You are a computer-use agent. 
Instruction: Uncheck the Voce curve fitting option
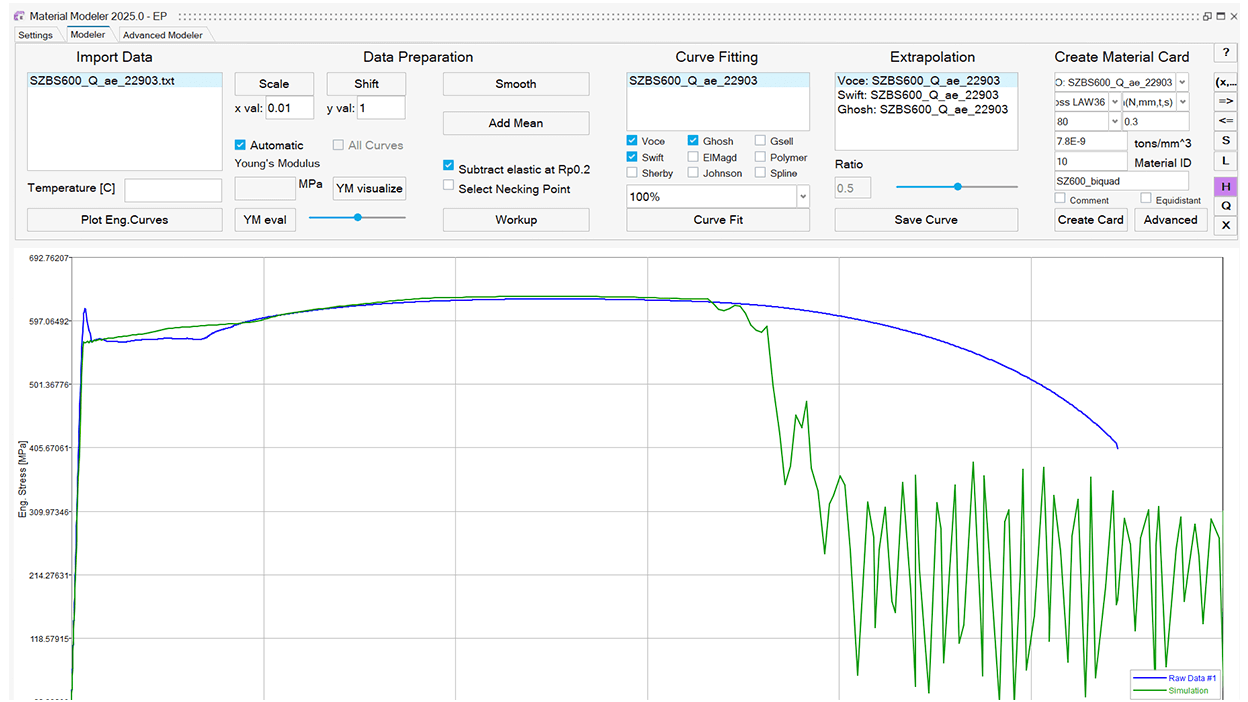click(x=633, y=141)
